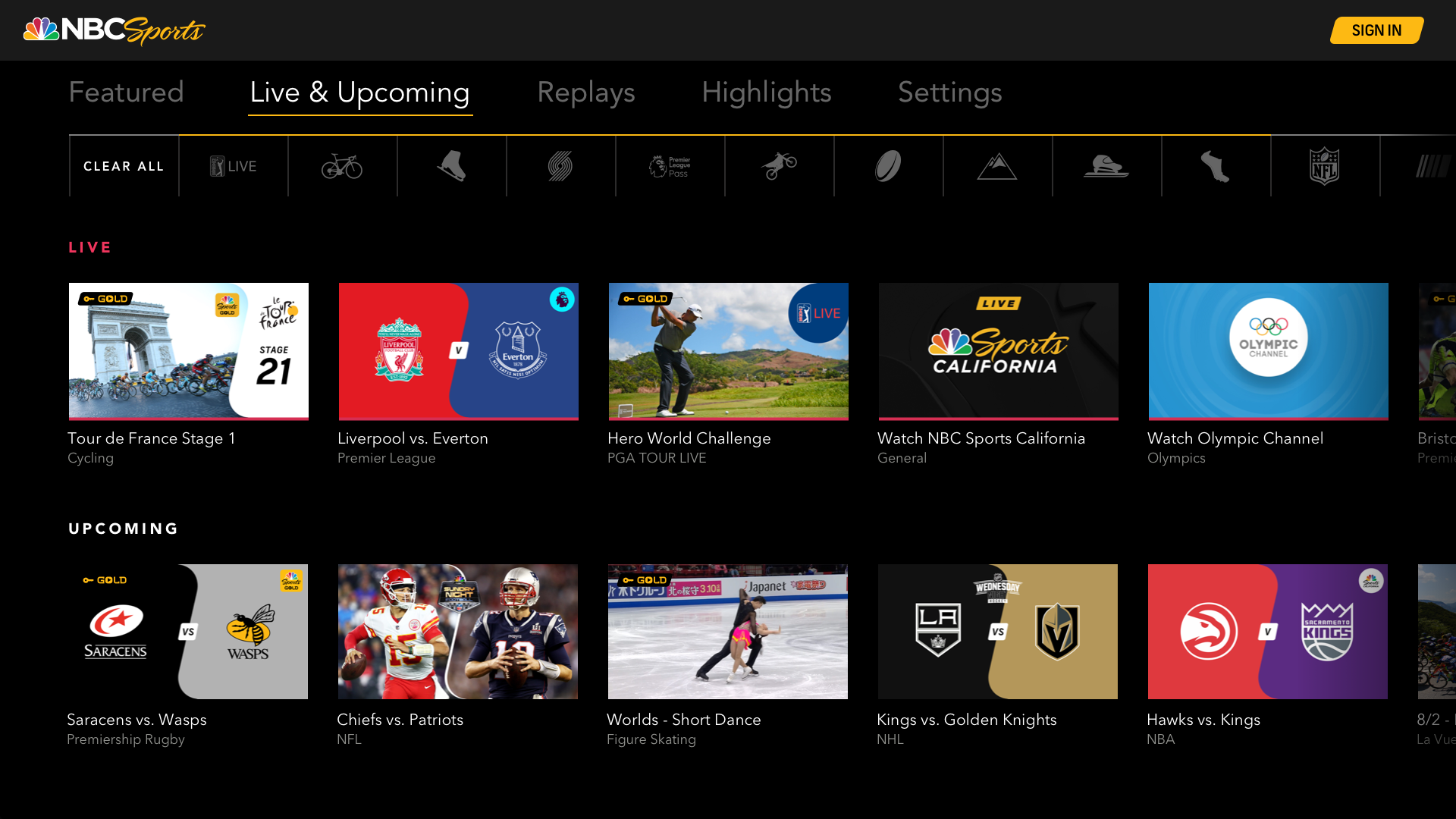Click the Live & Upcoming tab
The image size is (1456, 819).
pyautogui.click(x=359, y=92)
